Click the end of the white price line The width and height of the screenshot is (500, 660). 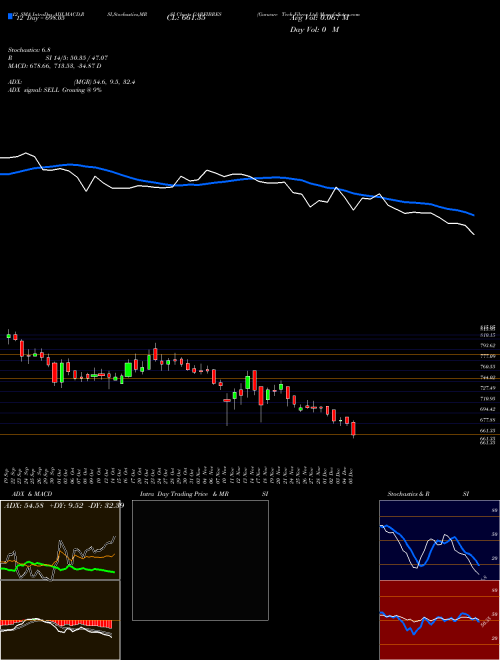coord(473,234)
